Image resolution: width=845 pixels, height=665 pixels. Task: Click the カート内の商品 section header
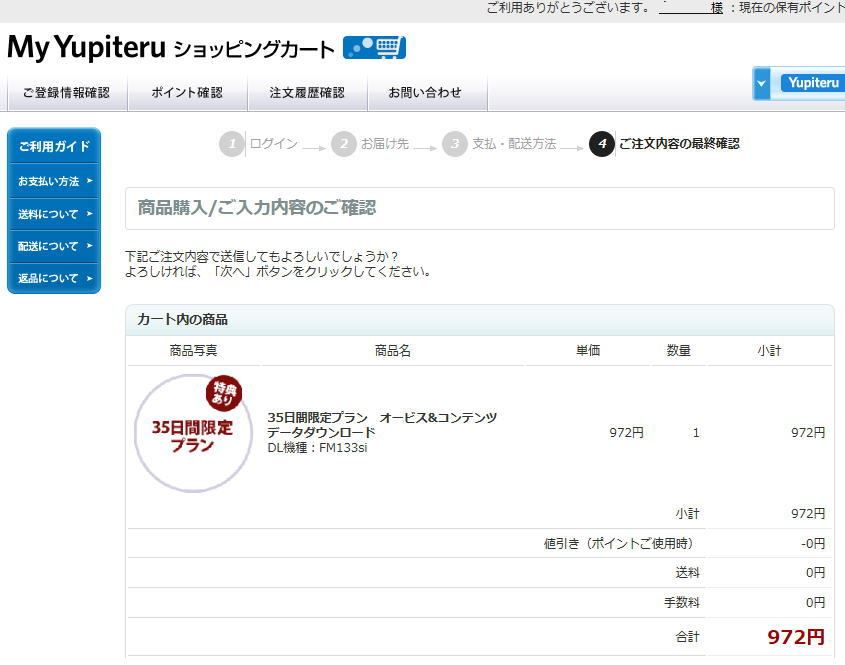[x=480, y=320]
